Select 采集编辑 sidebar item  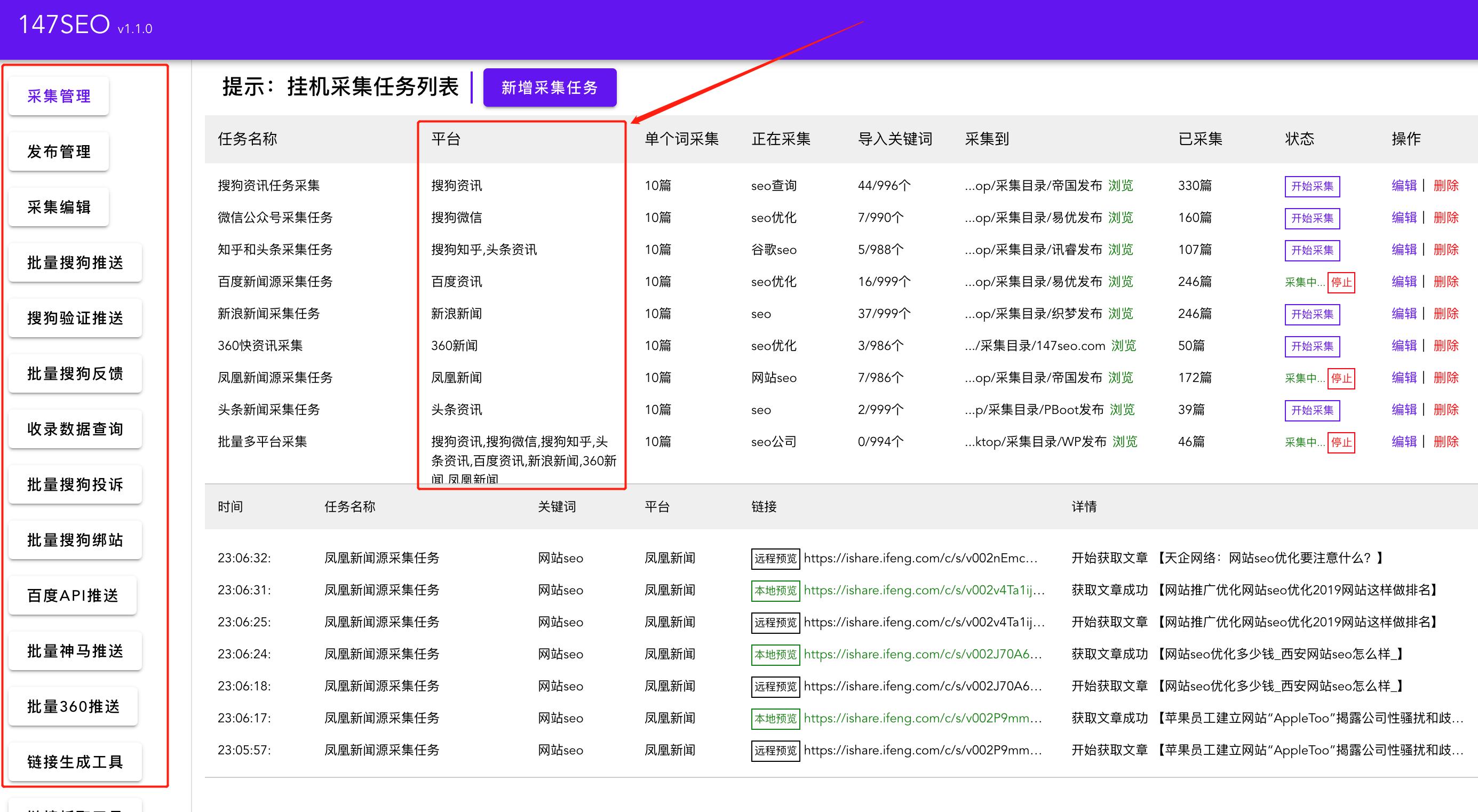click(x=59, y=207)
